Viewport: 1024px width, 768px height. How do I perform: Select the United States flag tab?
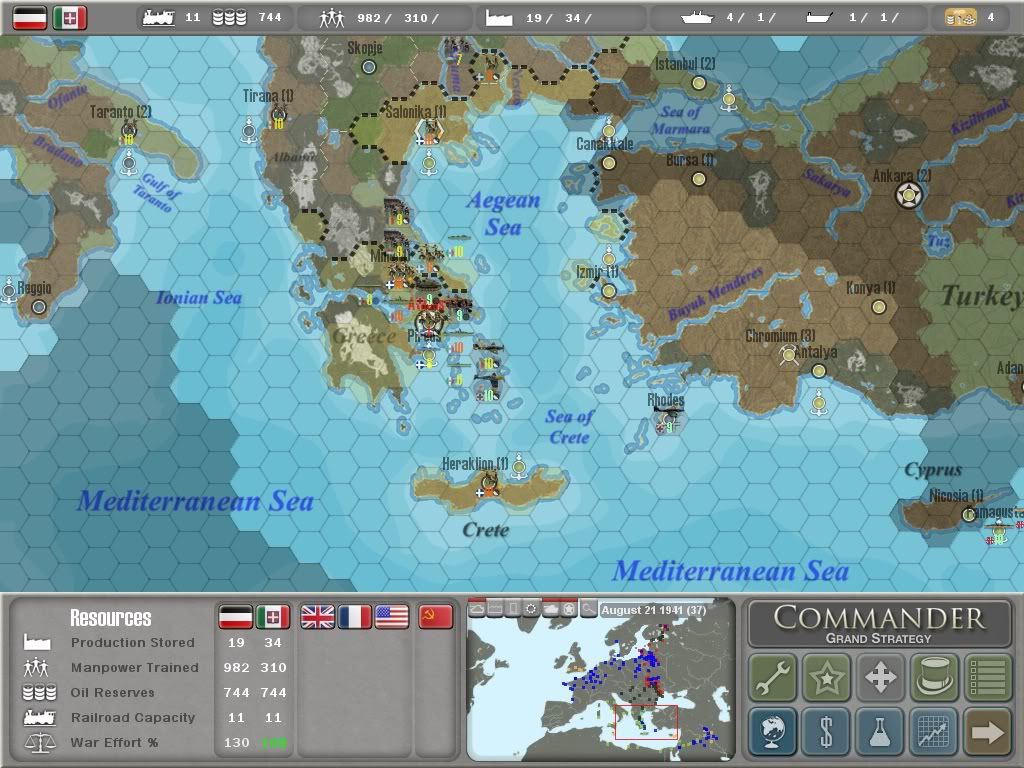click(392, 616)
